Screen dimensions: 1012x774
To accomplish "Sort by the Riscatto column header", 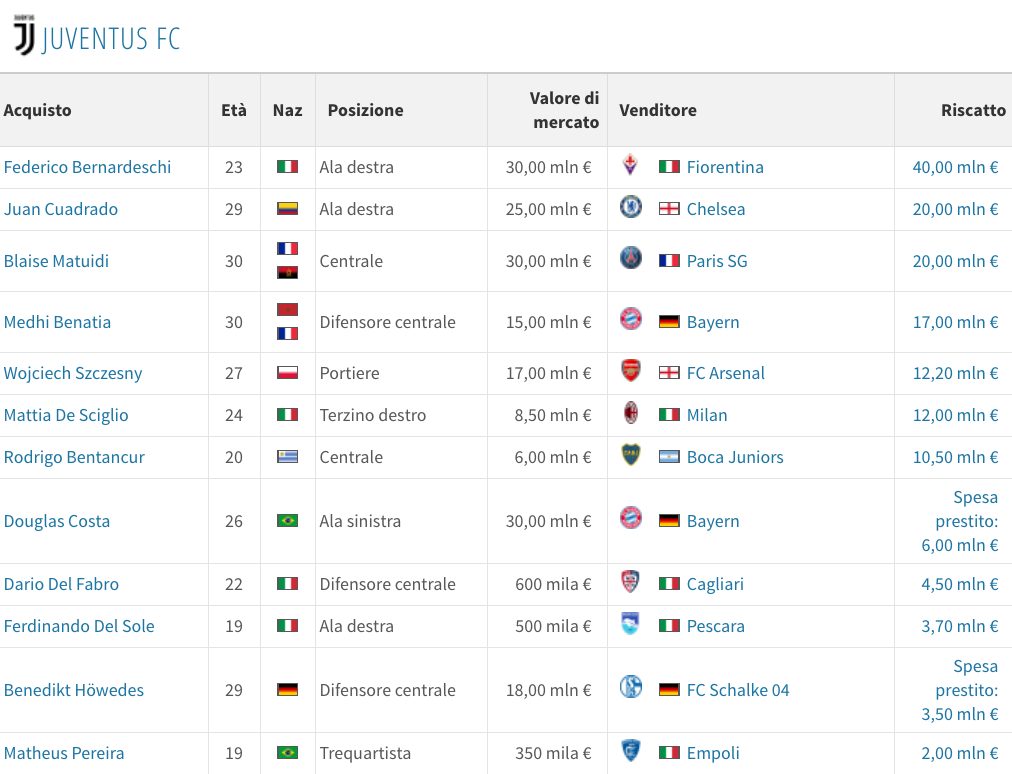I will tap(973, 110).
